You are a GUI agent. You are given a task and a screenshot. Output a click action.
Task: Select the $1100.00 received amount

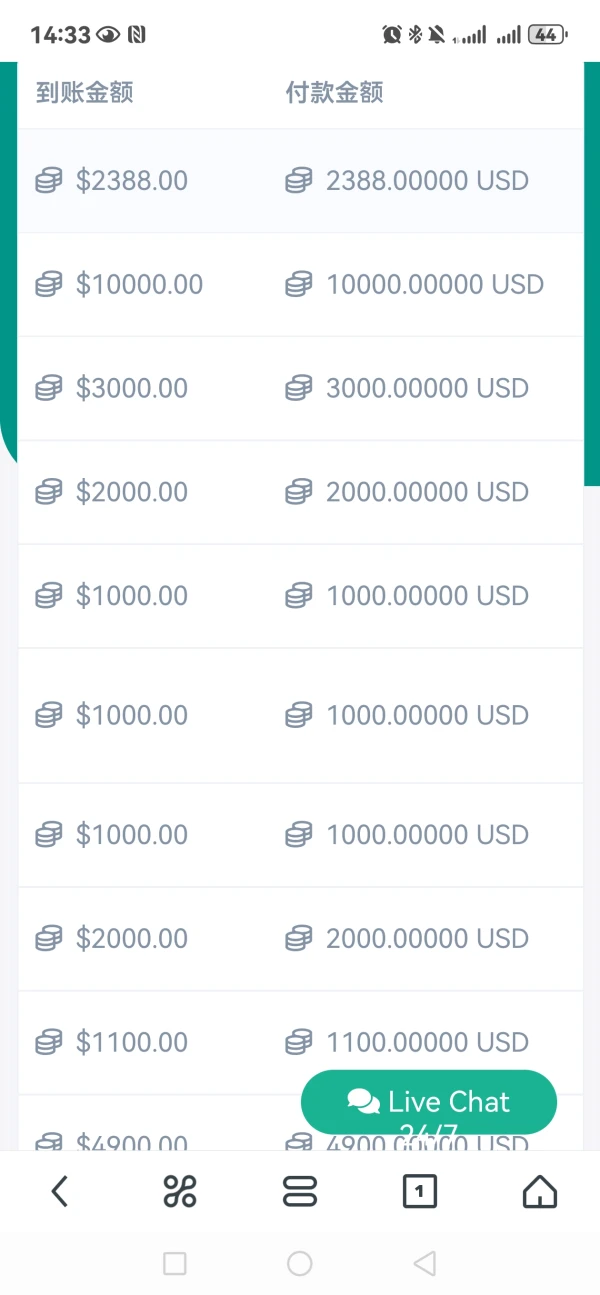coord(132,1042)
